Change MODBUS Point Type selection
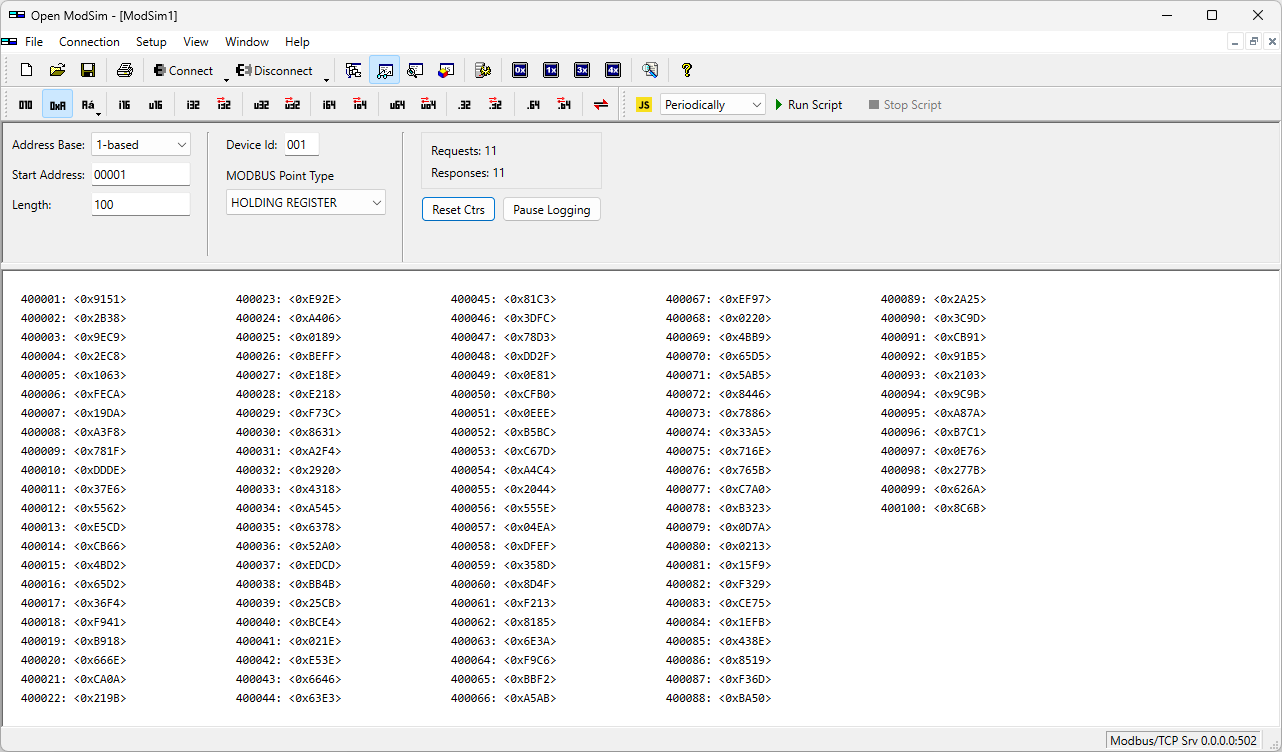 click(305, 202)
